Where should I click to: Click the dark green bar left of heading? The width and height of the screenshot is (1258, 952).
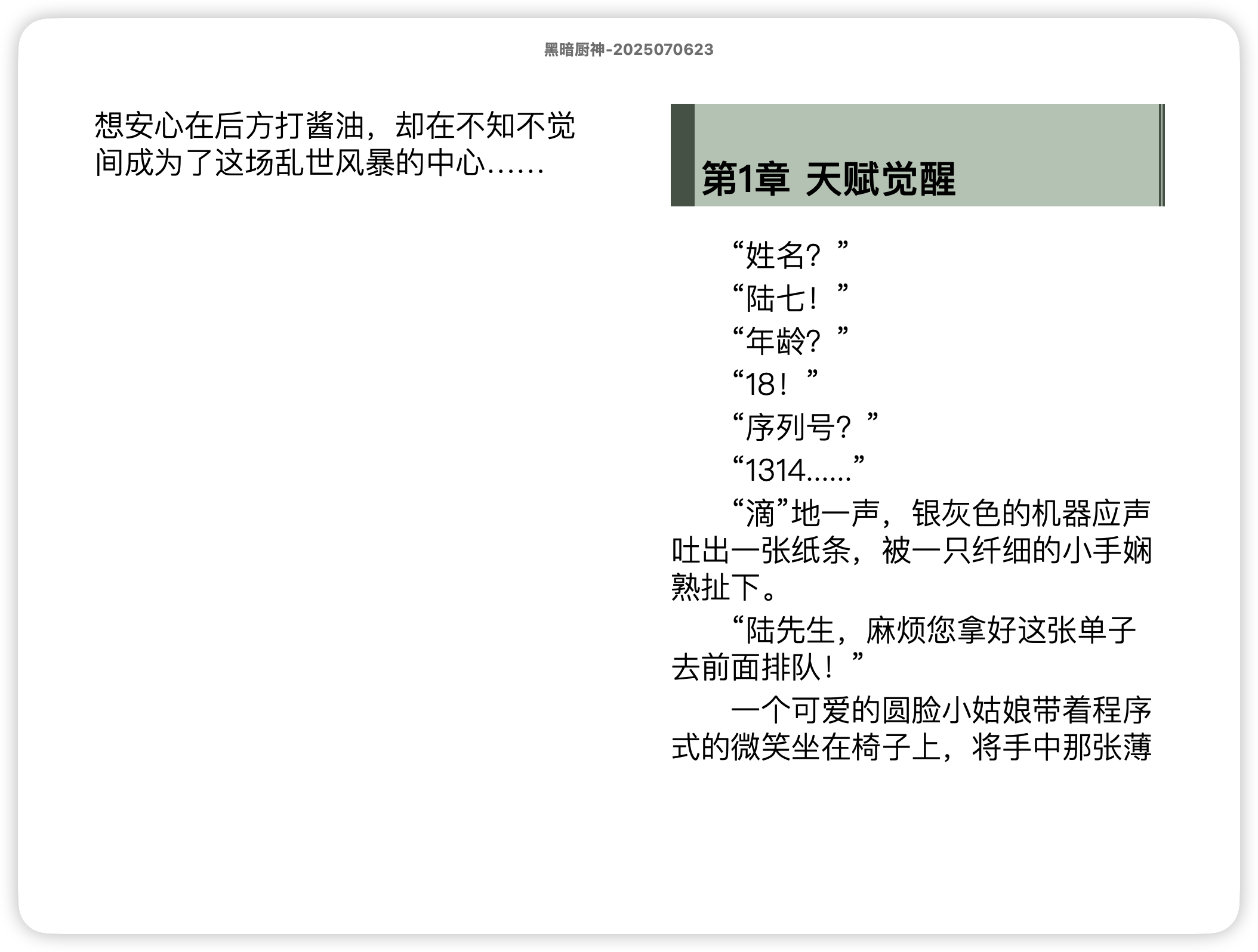682,155
